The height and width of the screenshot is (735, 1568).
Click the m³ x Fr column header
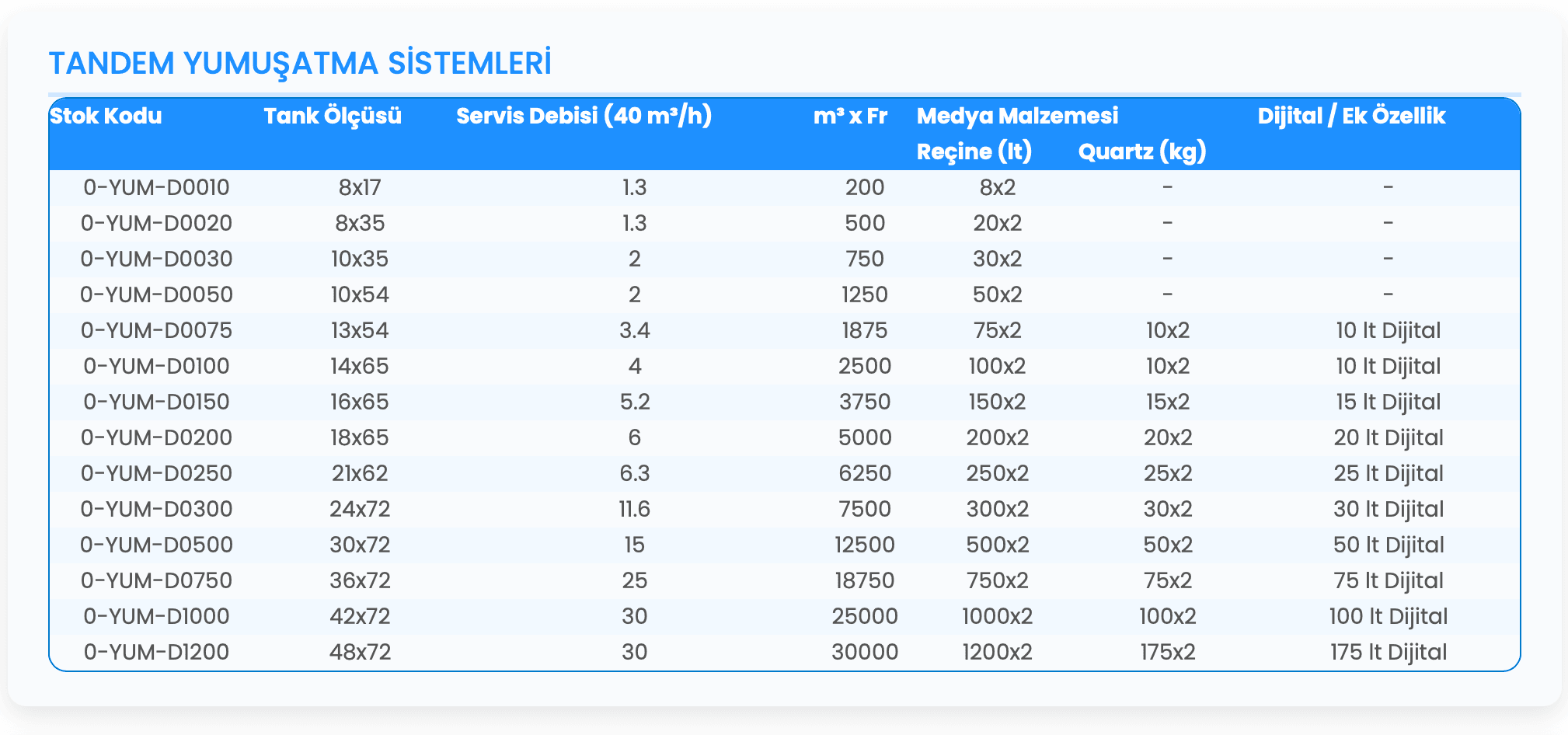[x=850, y=117]
